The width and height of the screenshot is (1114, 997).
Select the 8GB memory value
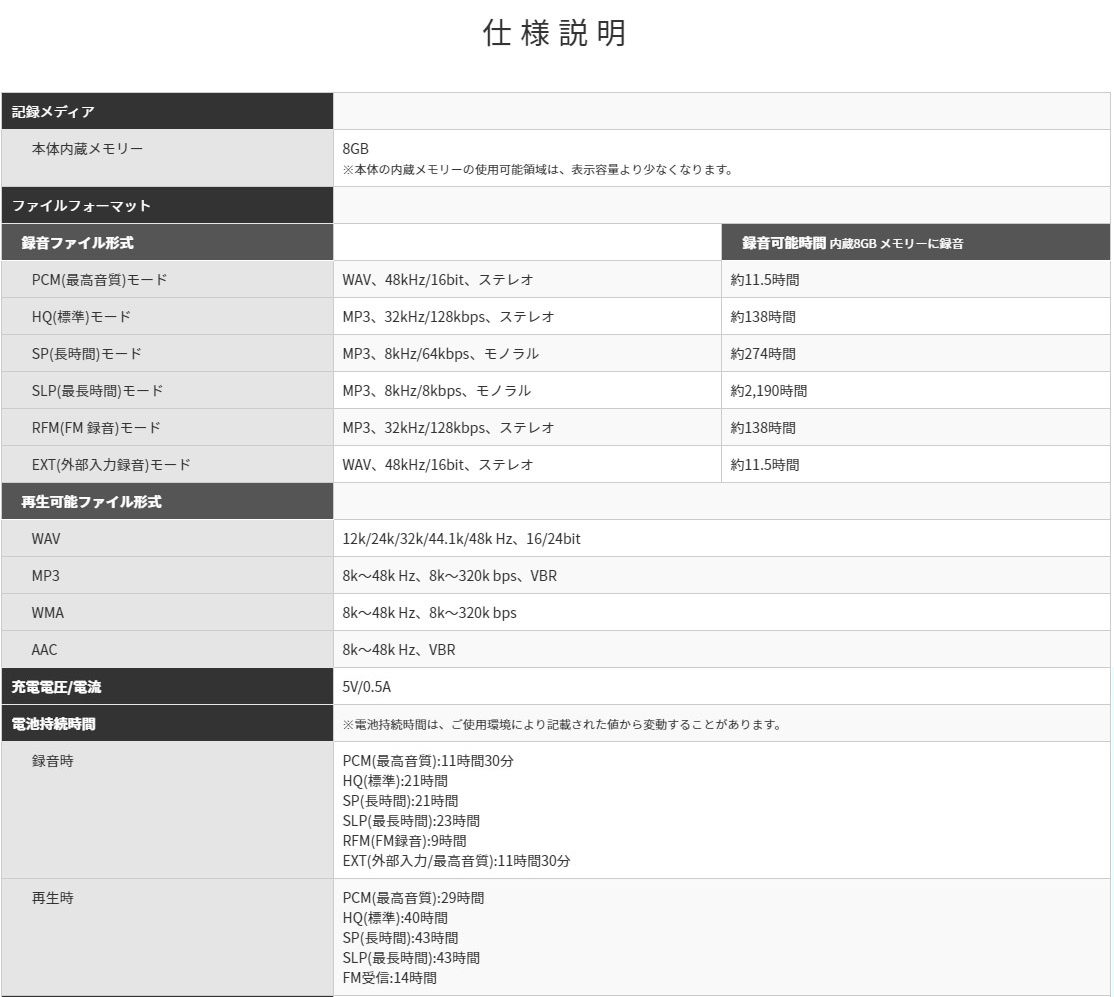tap(355, 149)
